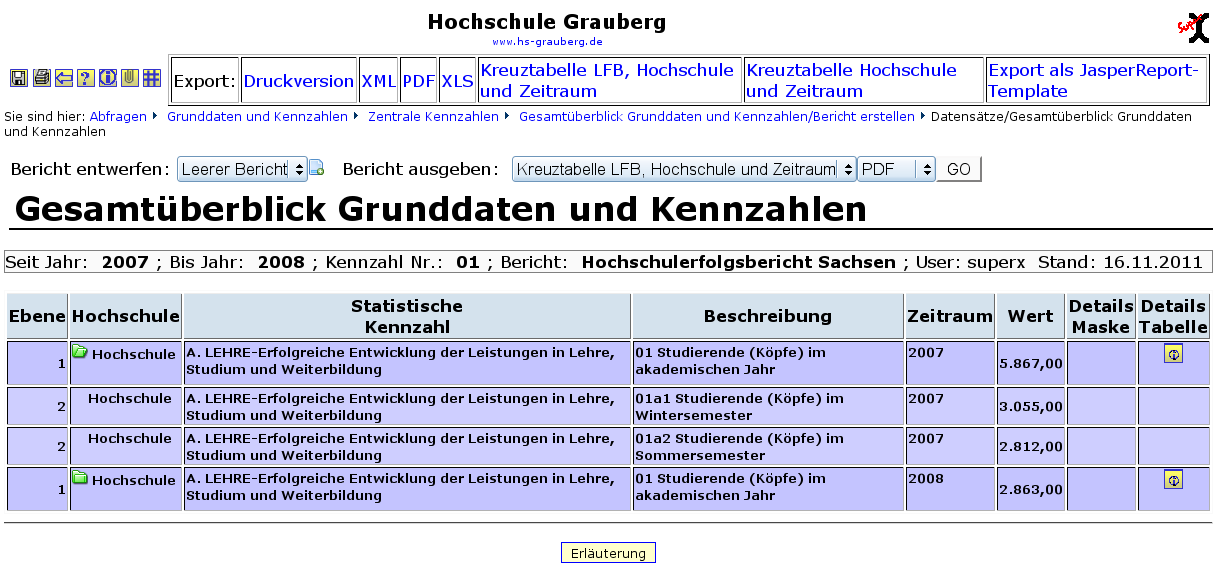Click the value 2.812,00
1221x569 pixels.
click(1031, 447)
